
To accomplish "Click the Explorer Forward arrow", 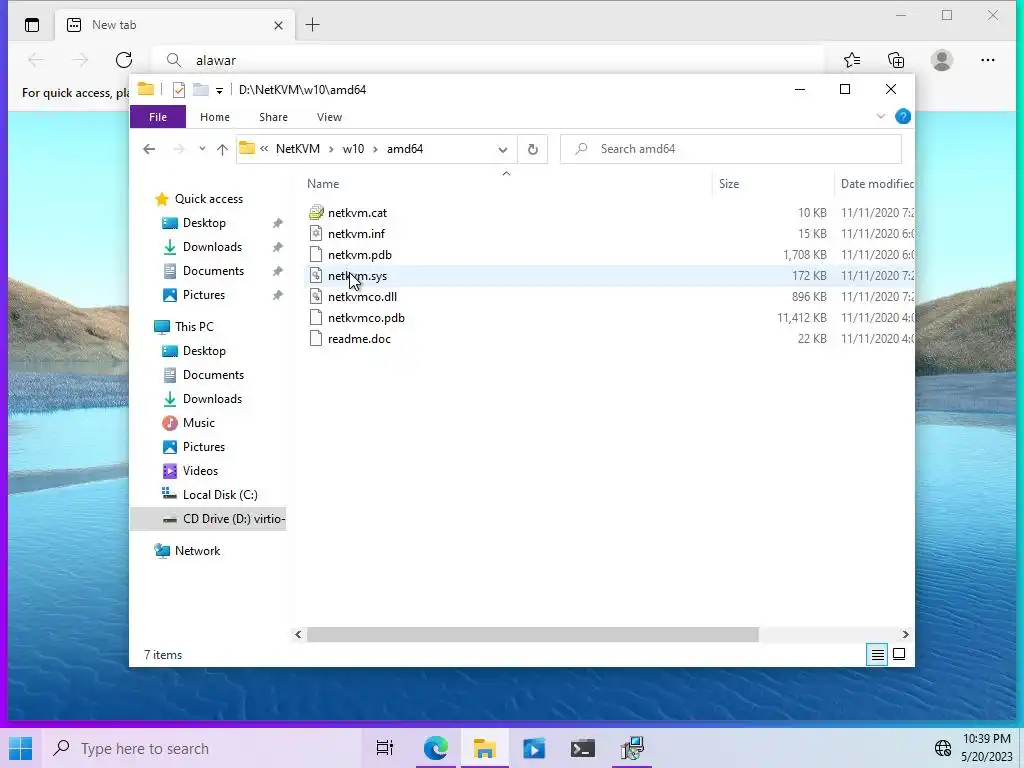I will coord(178,149).
